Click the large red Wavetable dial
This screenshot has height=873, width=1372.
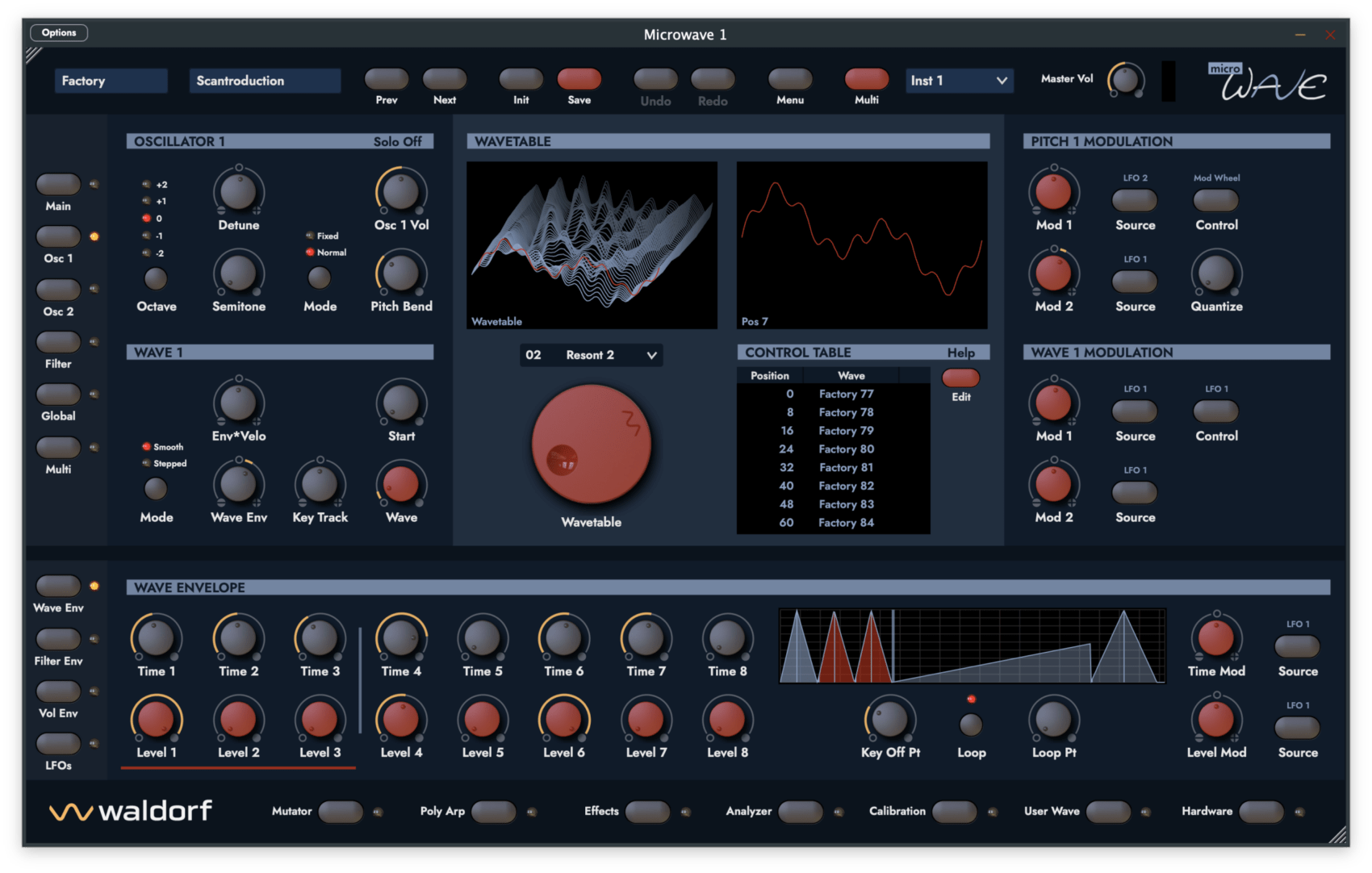pos(591,445)
